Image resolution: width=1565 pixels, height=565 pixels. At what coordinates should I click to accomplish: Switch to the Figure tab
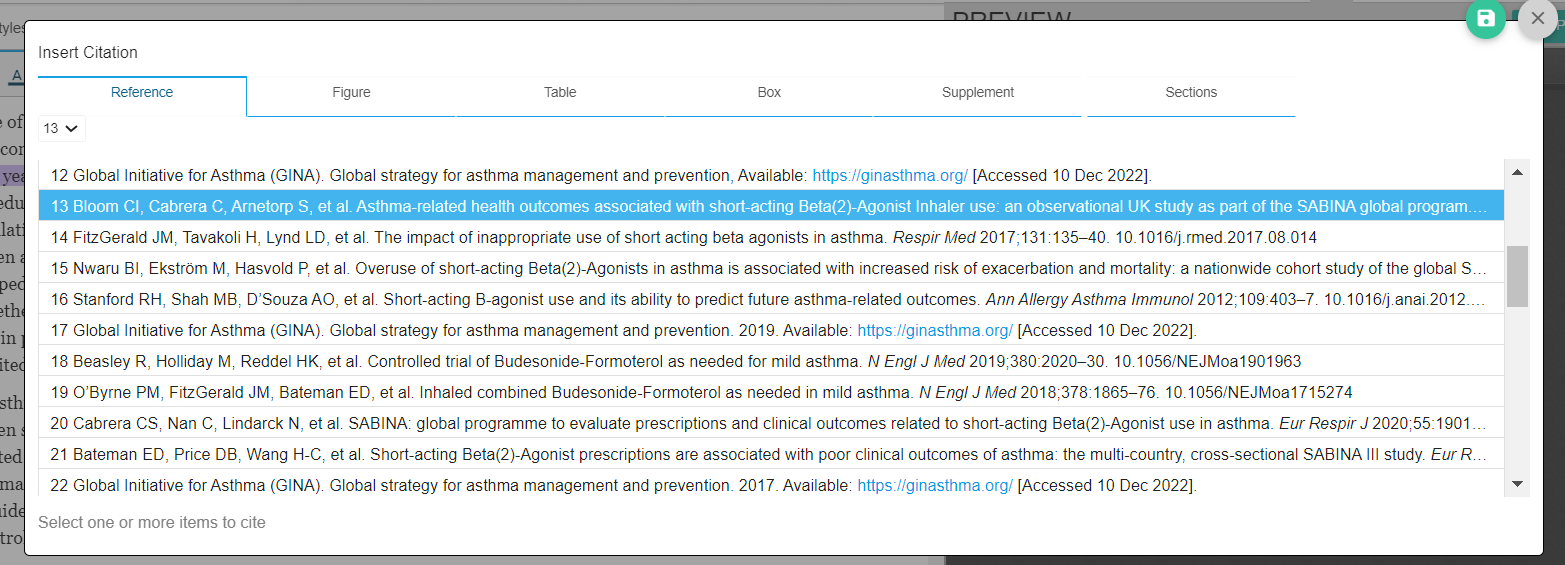point(351,92)
